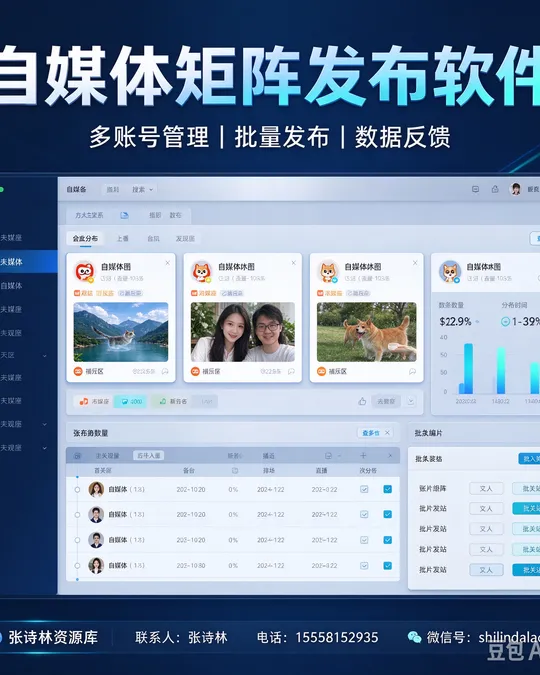Switch to the 会盒分布 tab
Image resolution: width=540 pixels, height=675 pixels.
[85, 238]
